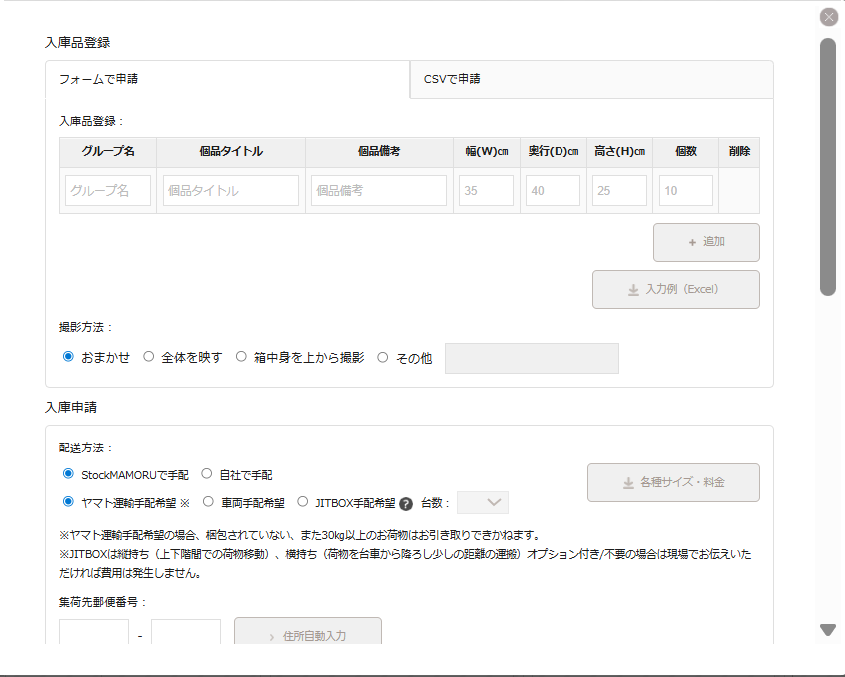Download the 各種サイズ・料金 information

click(672, 482)
